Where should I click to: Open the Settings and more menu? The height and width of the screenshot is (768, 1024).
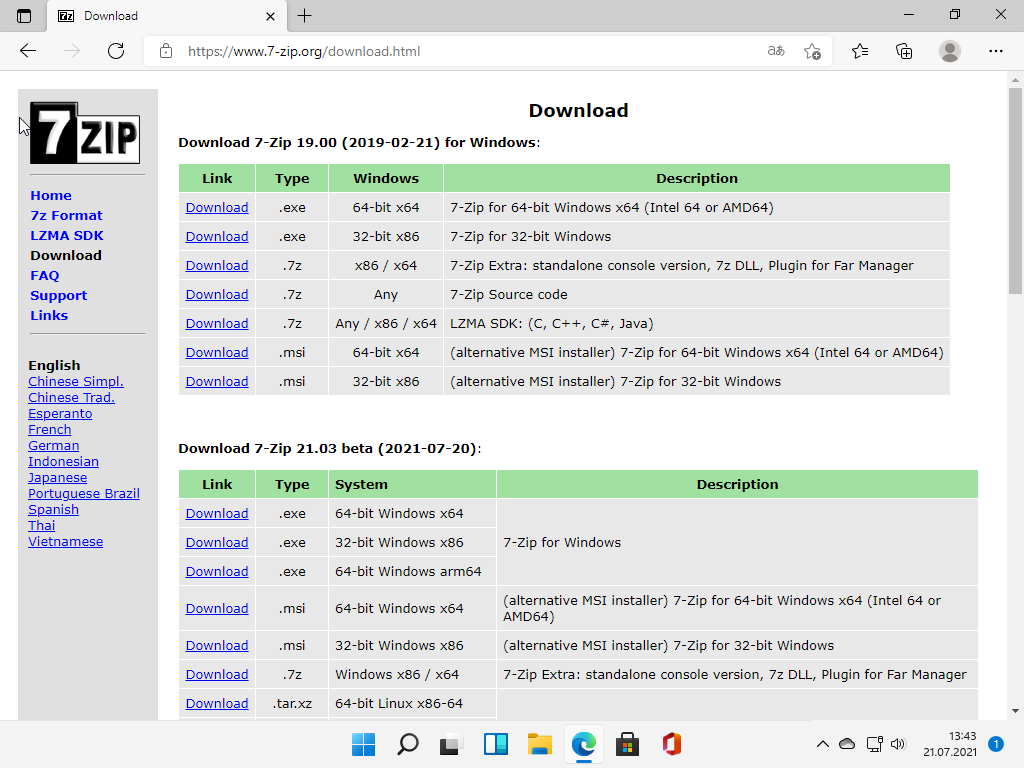coord(996,51)
